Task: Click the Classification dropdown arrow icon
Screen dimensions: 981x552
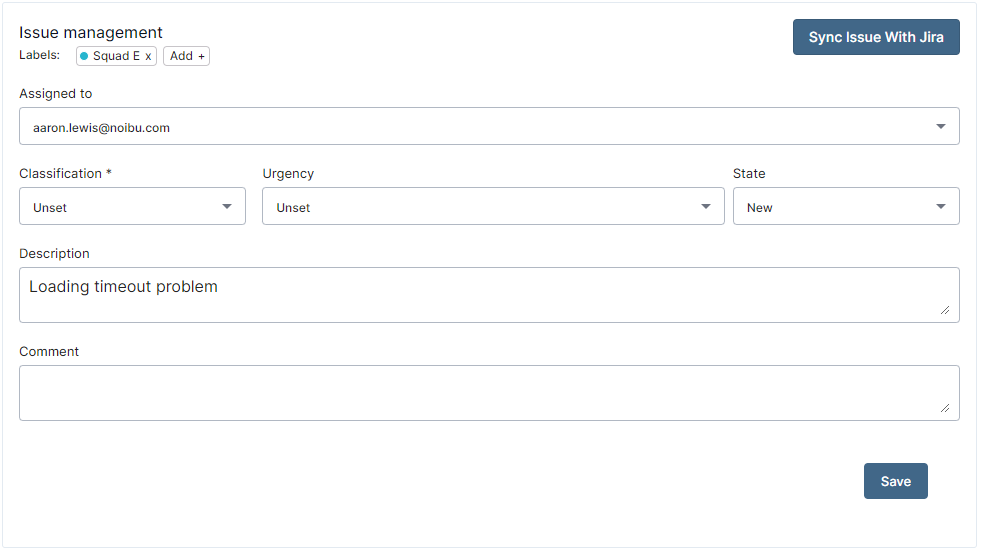Action: pyautogui.click(x=226, y=207)
